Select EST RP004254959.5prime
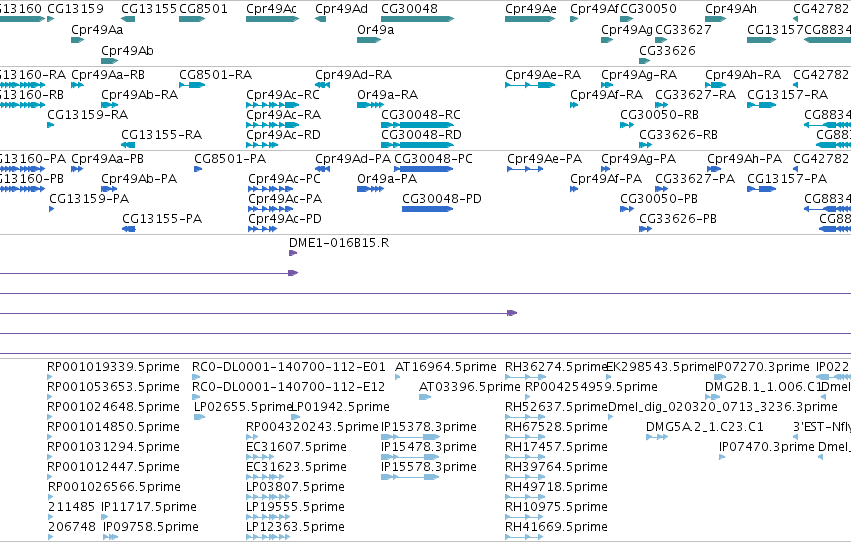 (528, 397)
